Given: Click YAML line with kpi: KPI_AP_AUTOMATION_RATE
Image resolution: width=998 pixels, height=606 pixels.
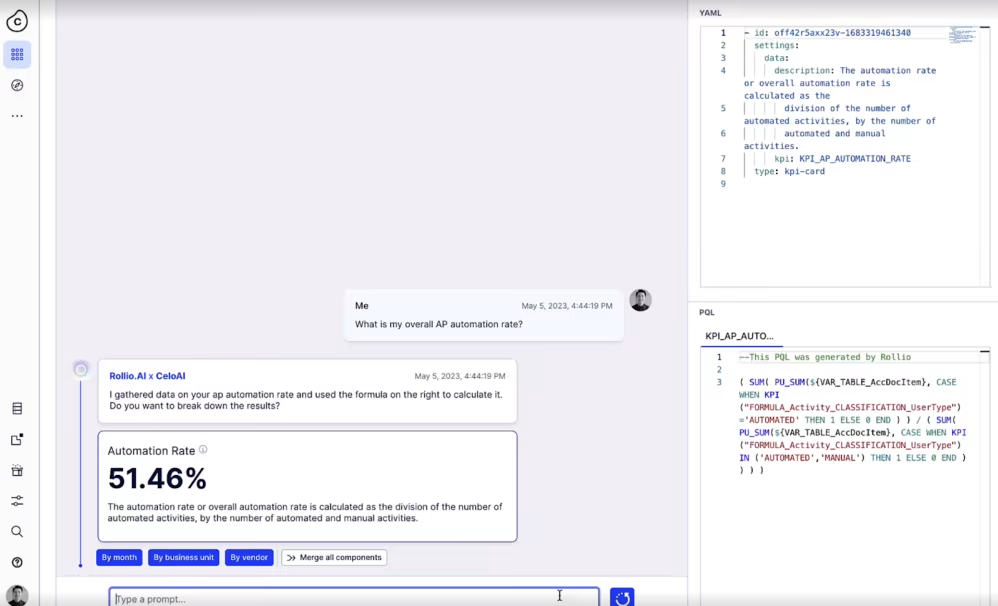Looking at the screenshot, I should point(842,159).
